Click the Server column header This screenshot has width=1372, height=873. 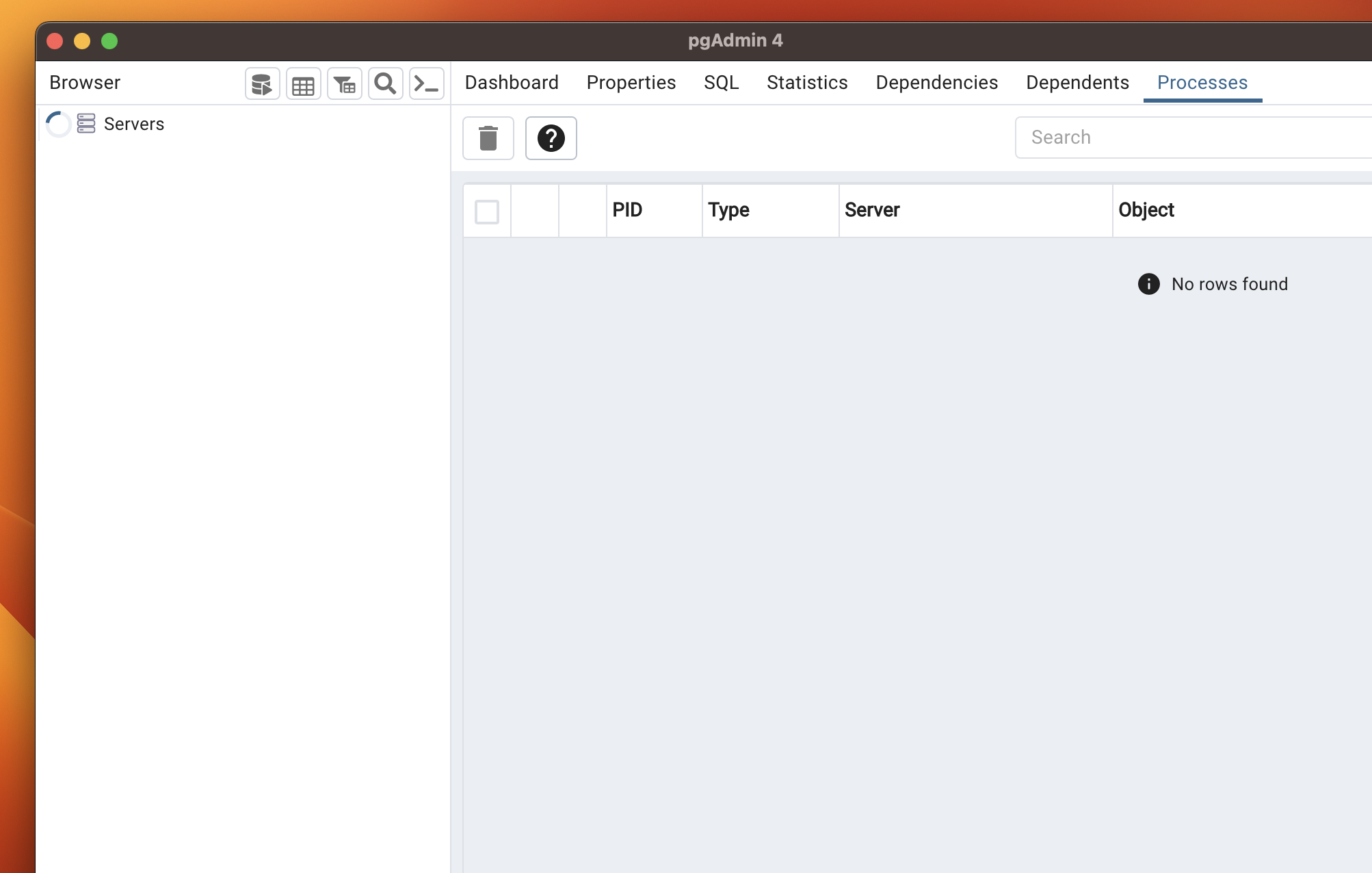(872, 210)
